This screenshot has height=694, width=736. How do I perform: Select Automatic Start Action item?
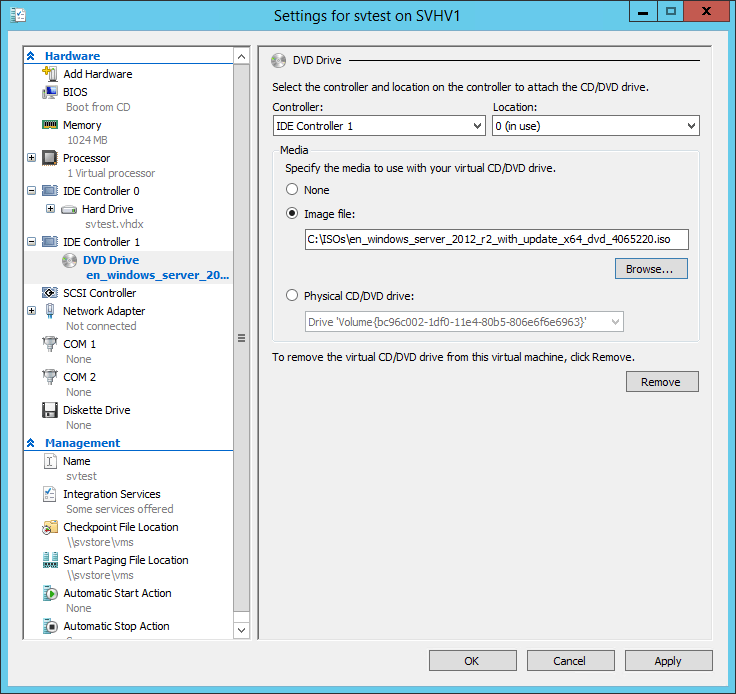[117, 593]
